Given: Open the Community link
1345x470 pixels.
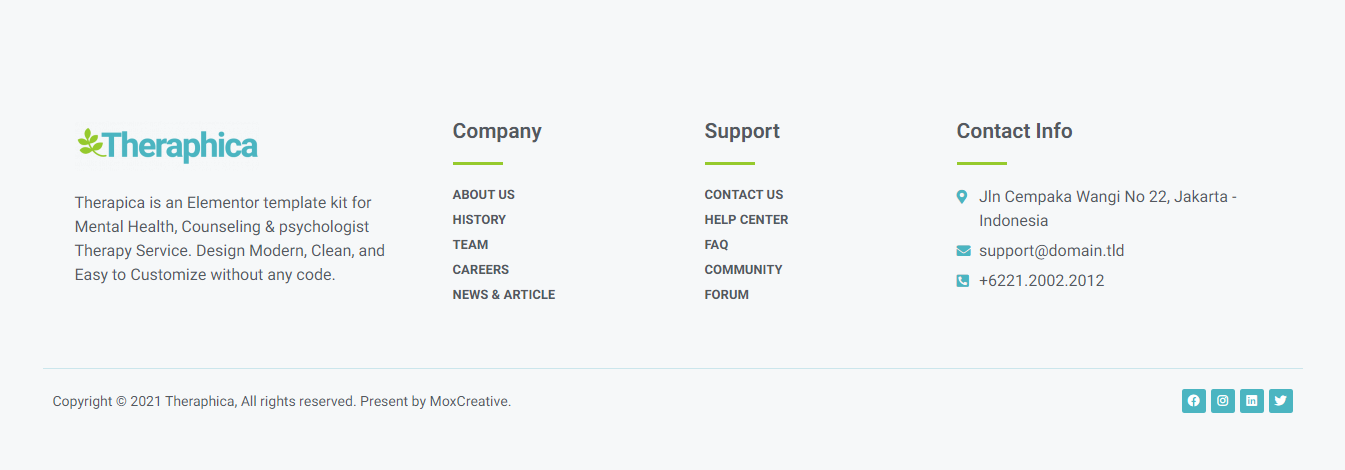Looking at the screenshot, I should point(743,270).
